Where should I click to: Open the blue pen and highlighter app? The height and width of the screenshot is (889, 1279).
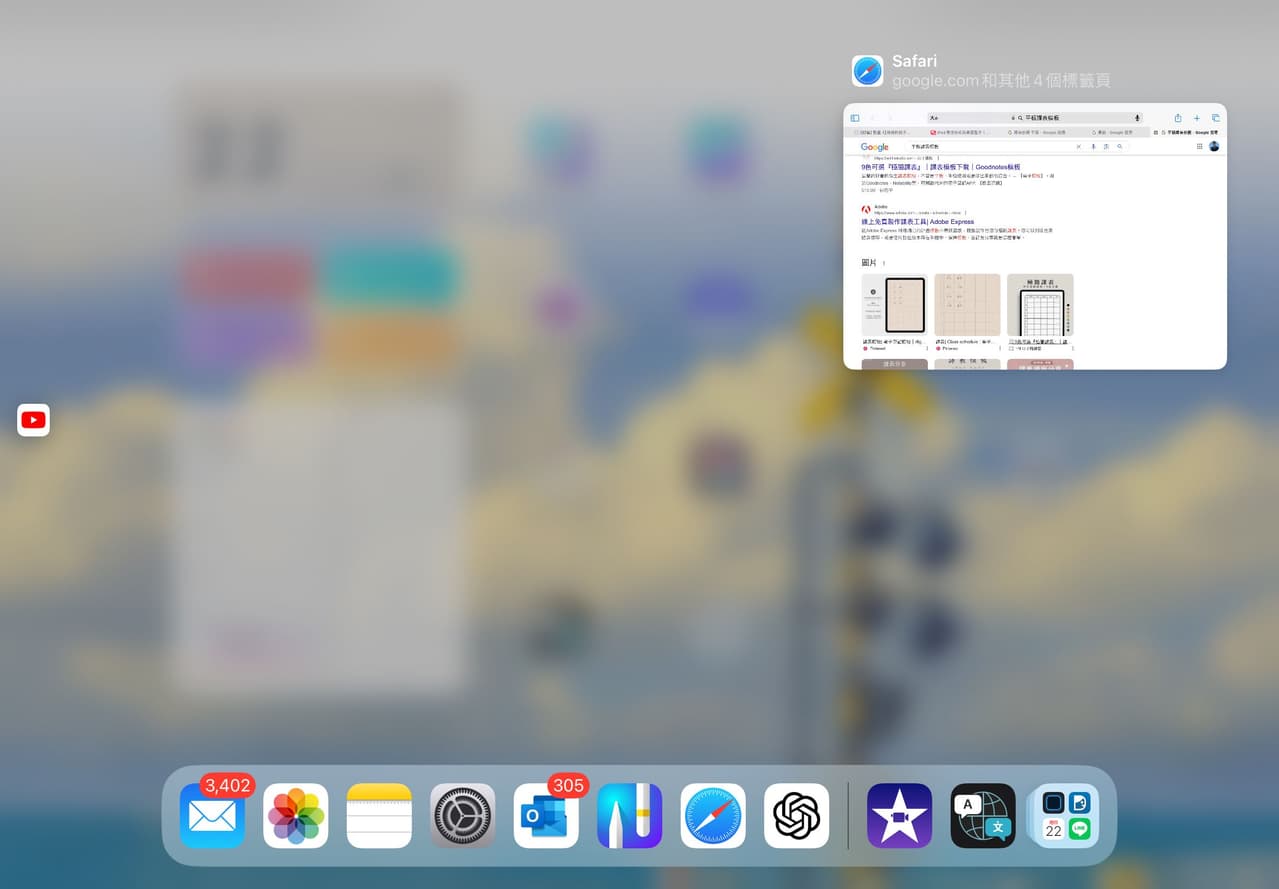(630, 816)
